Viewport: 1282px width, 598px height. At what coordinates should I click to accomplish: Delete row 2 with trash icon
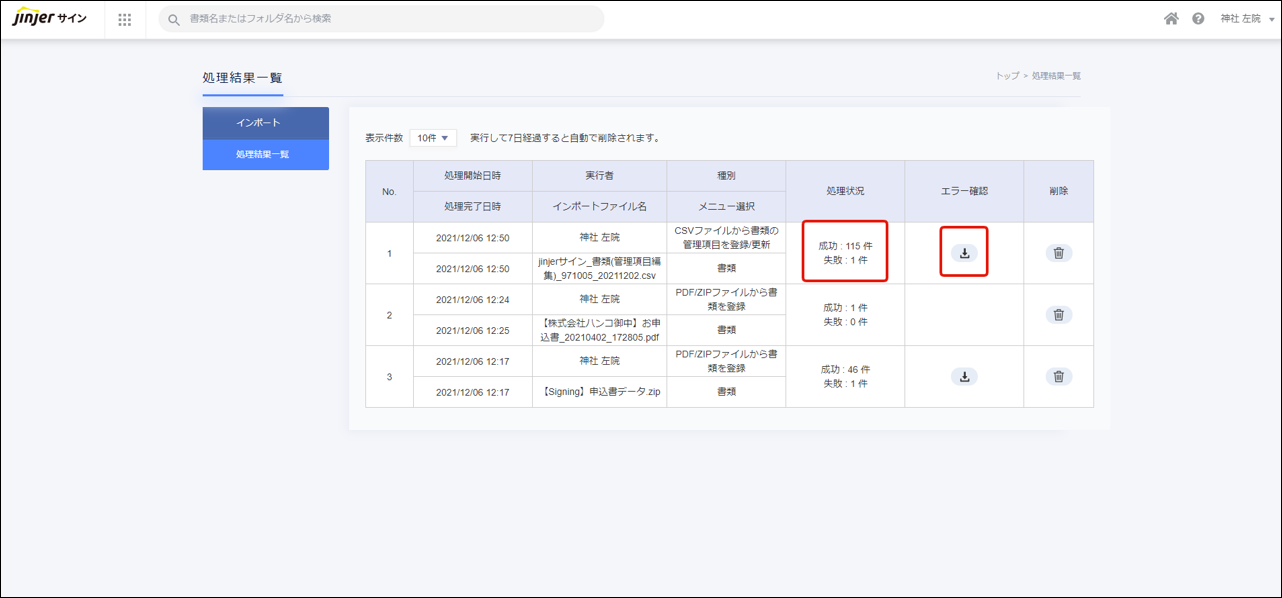point(1058,315)
